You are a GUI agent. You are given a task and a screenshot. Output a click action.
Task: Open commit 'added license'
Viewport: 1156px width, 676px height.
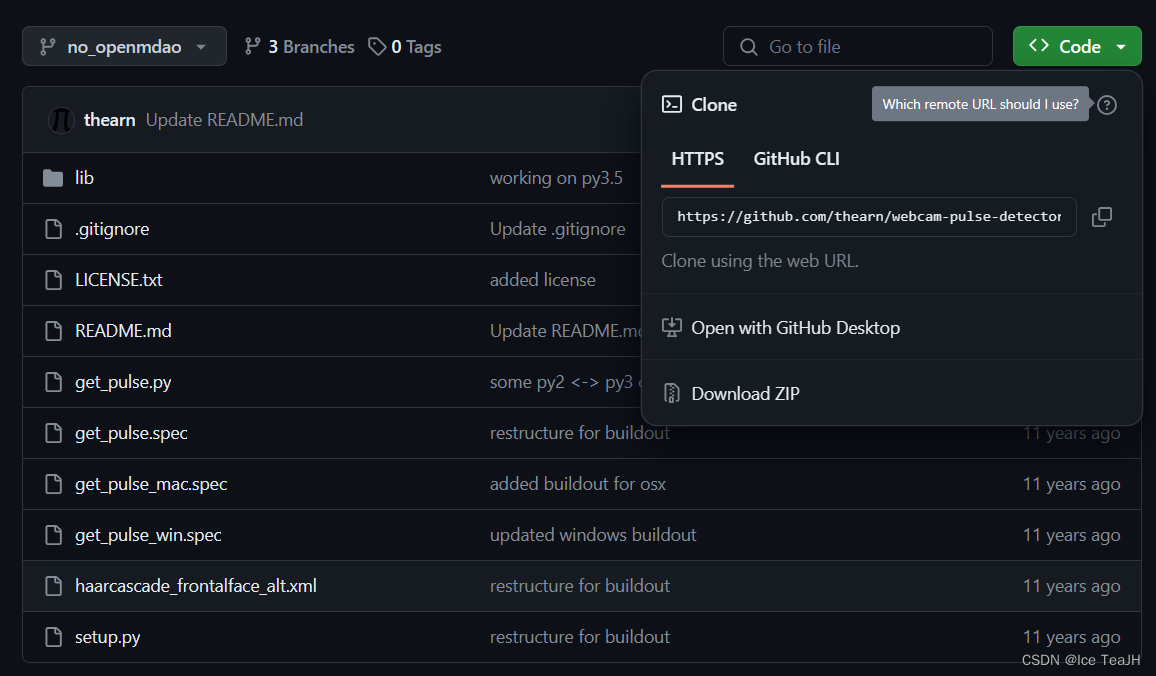[543, 279]
